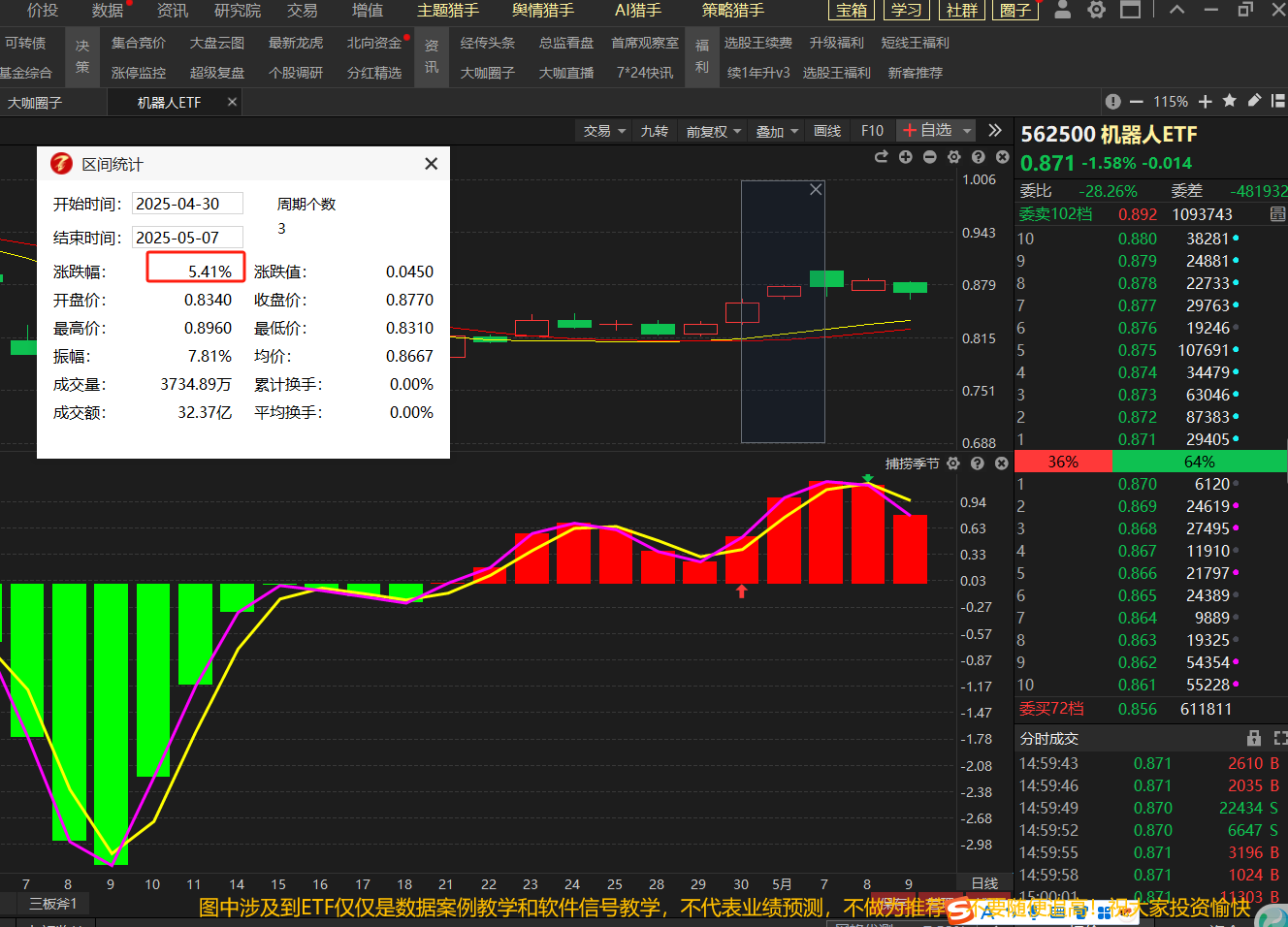1288x927 pixels.
Task: Switch to the 机器人ETF tab
Action: point(169,102)
